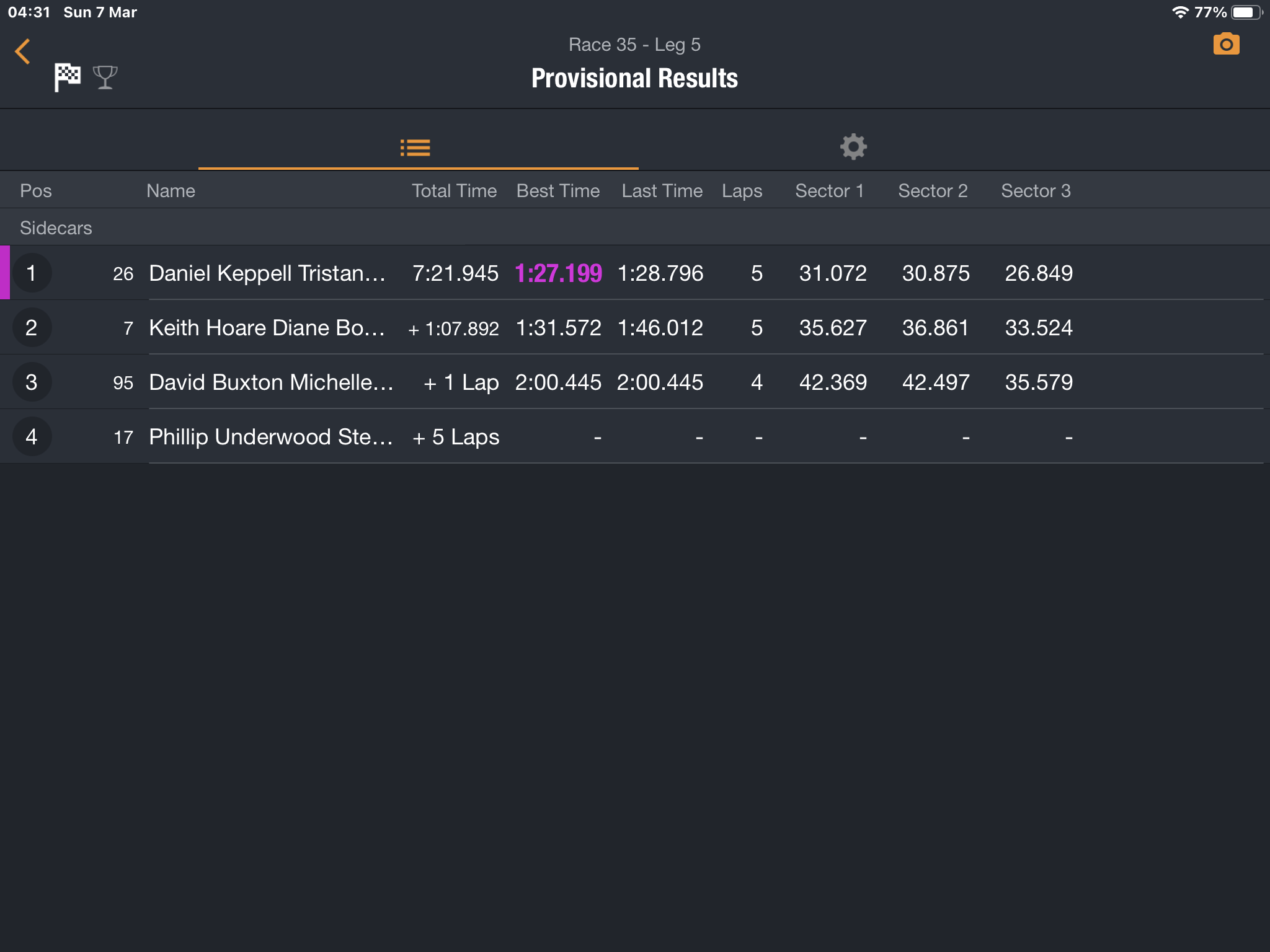
Task: Sort by the Total Time header
Action: click(454, 191)
